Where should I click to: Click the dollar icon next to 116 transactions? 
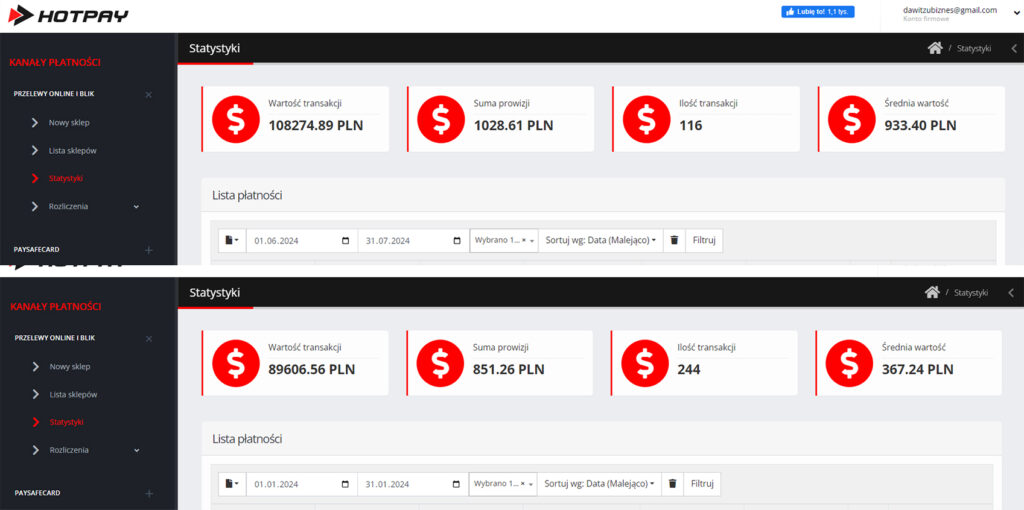[x=646, y=119]
